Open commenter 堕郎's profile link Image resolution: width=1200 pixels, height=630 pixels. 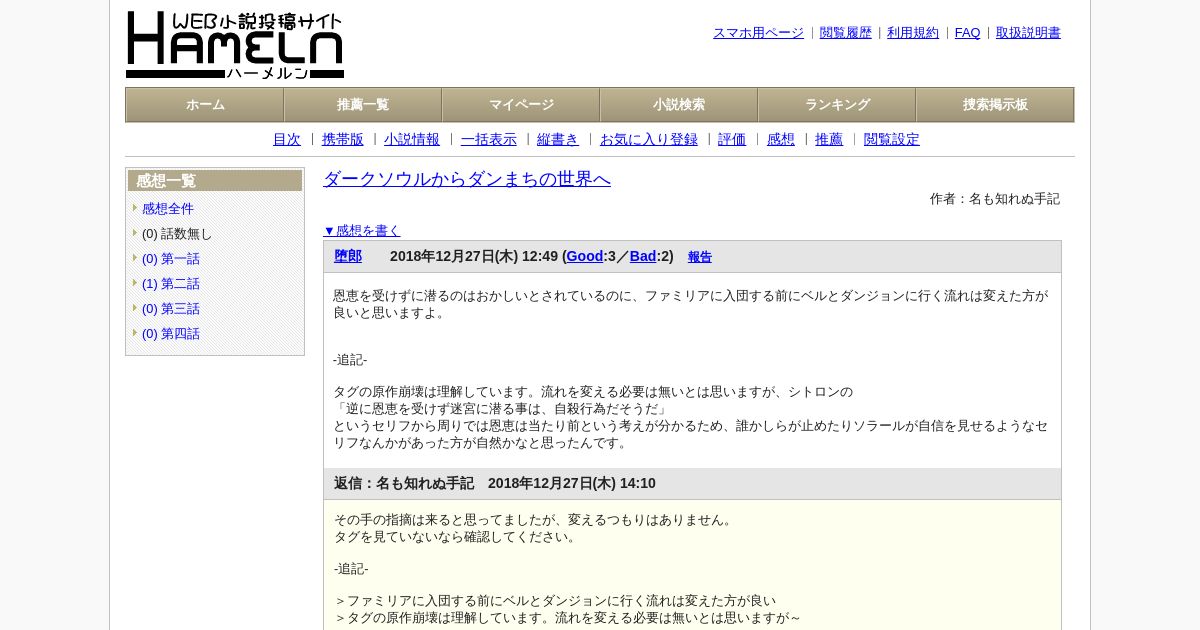point(348,257)
